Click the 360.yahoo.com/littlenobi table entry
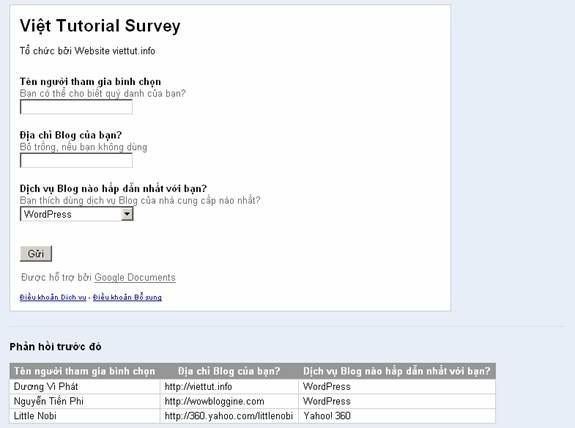 (x=228, y=416)
